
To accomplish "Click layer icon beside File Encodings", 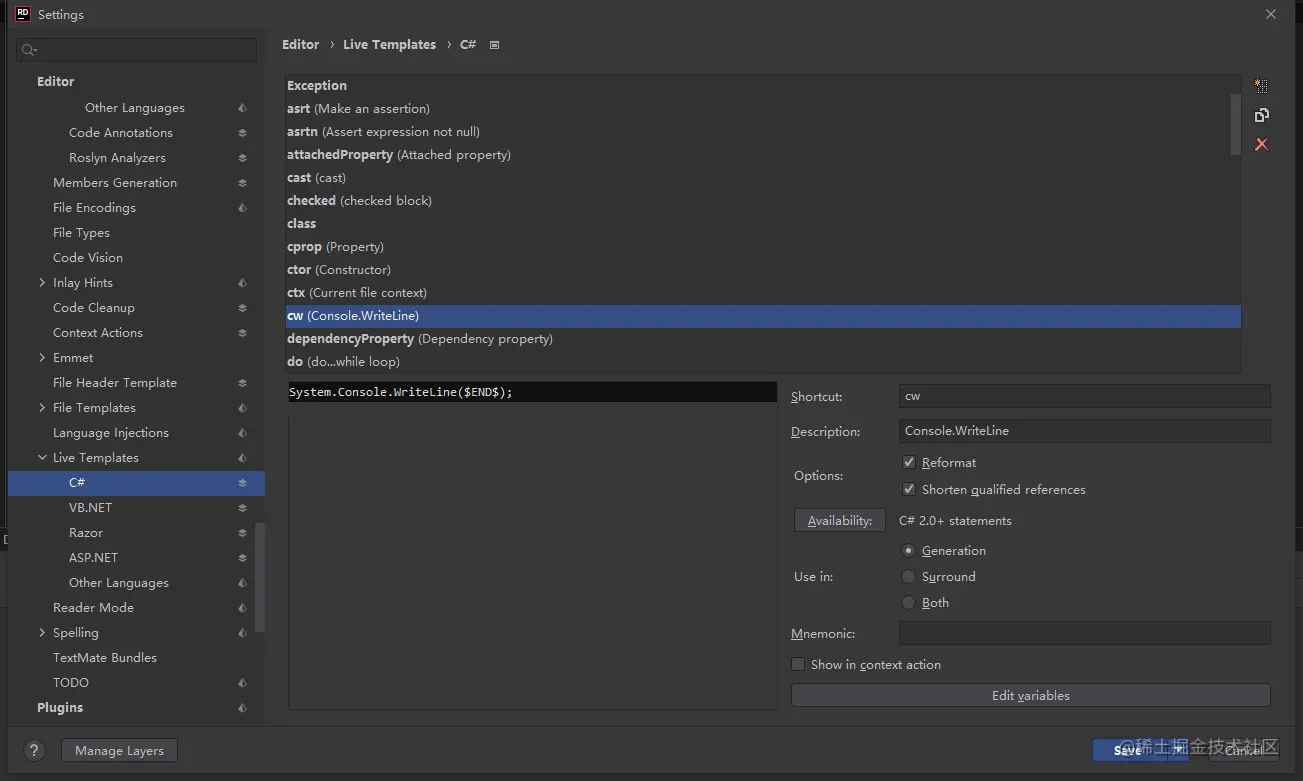I will click(x=242, y=208).
